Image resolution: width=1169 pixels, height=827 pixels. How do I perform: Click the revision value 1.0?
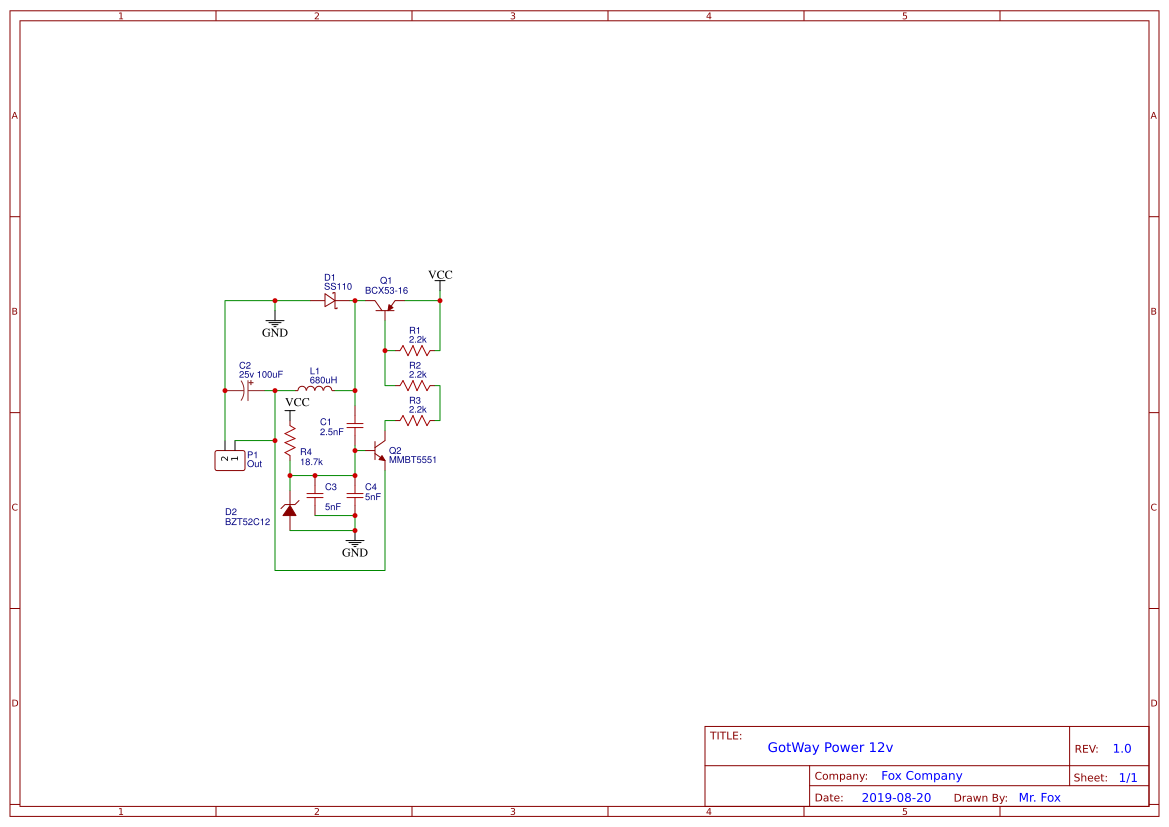[1122, 749]
